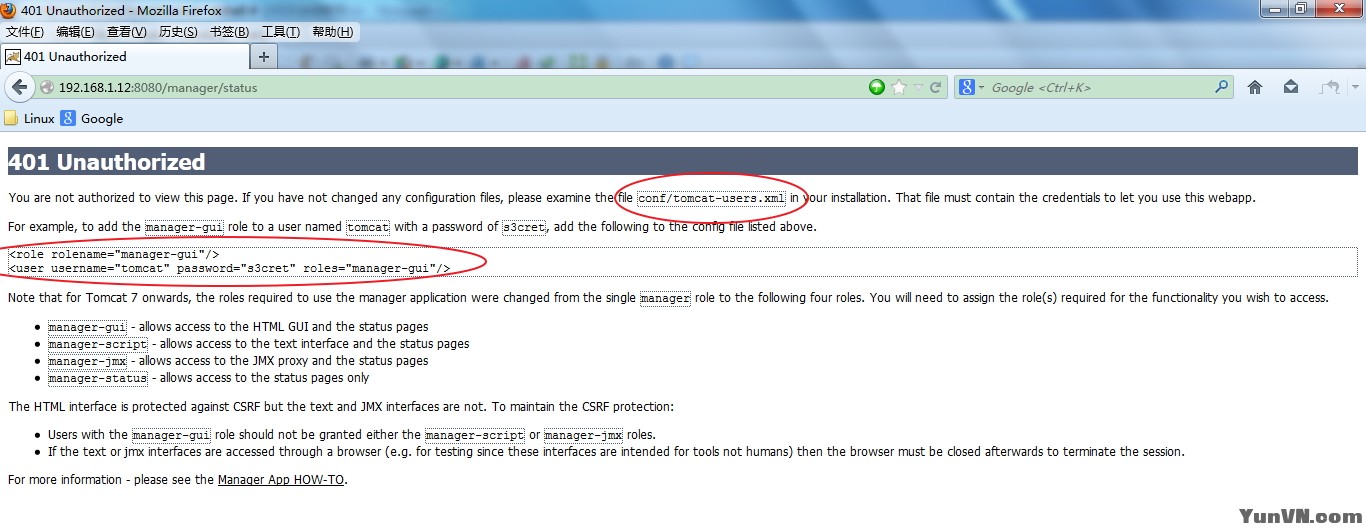Open the Google bookmark
The height and width of the screenshot is (529, 1366).
click(92, 118)
